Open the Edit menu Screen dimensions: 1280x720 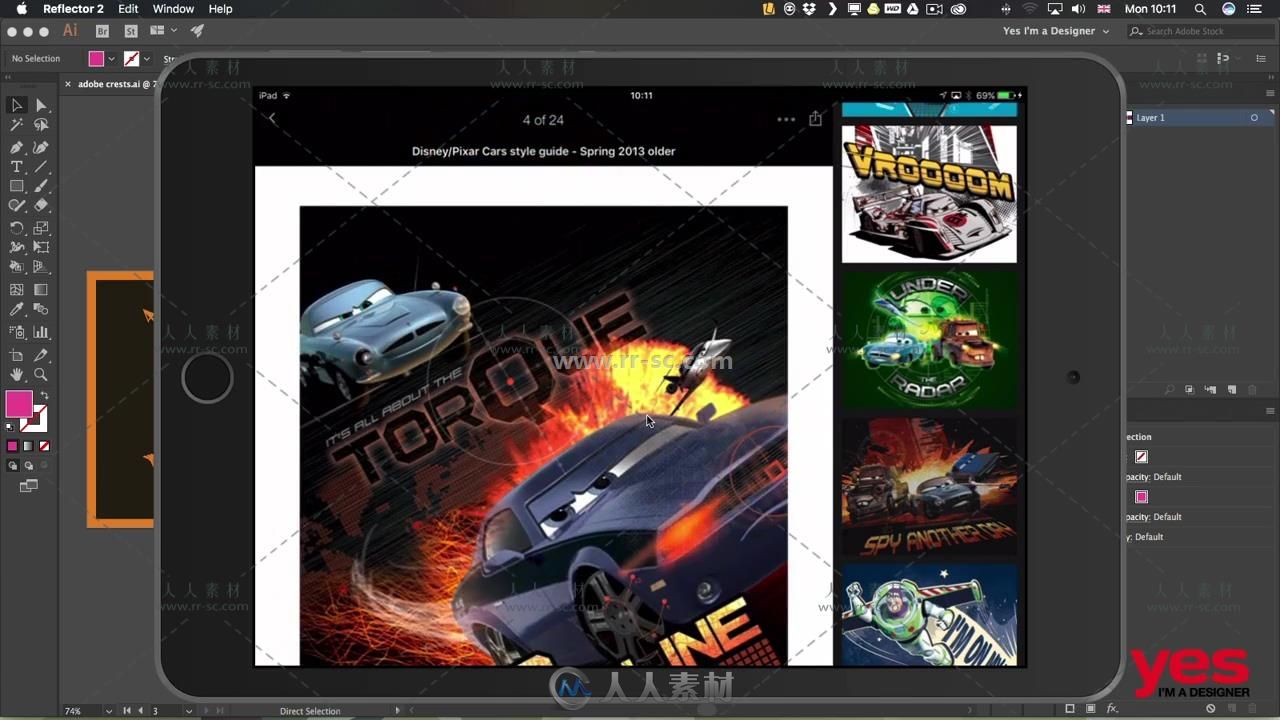tap(128, 9)
